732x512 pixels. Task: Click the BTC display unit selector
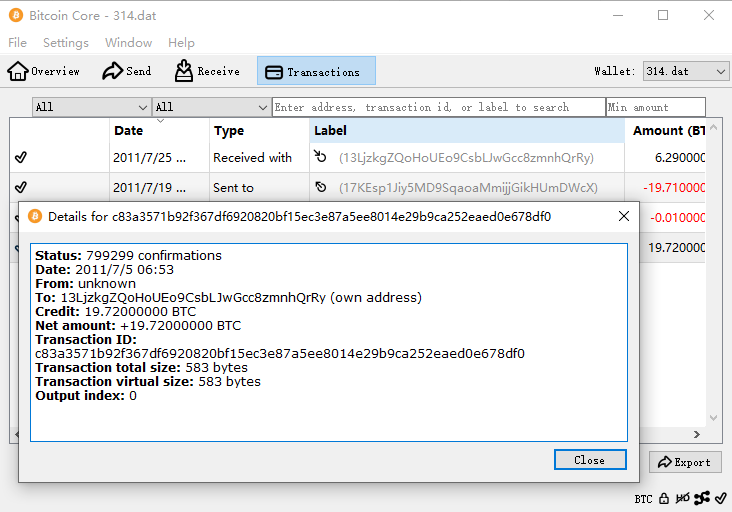click(x=643, y=498)
